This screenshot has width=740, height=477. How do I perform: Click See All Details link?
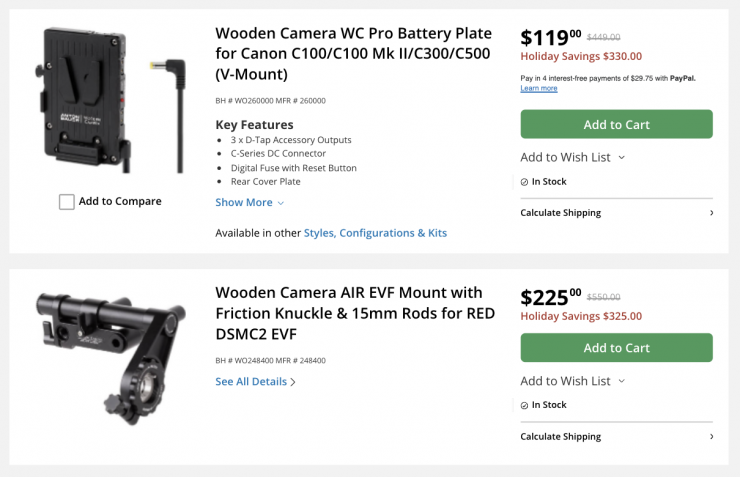point(250,382)
